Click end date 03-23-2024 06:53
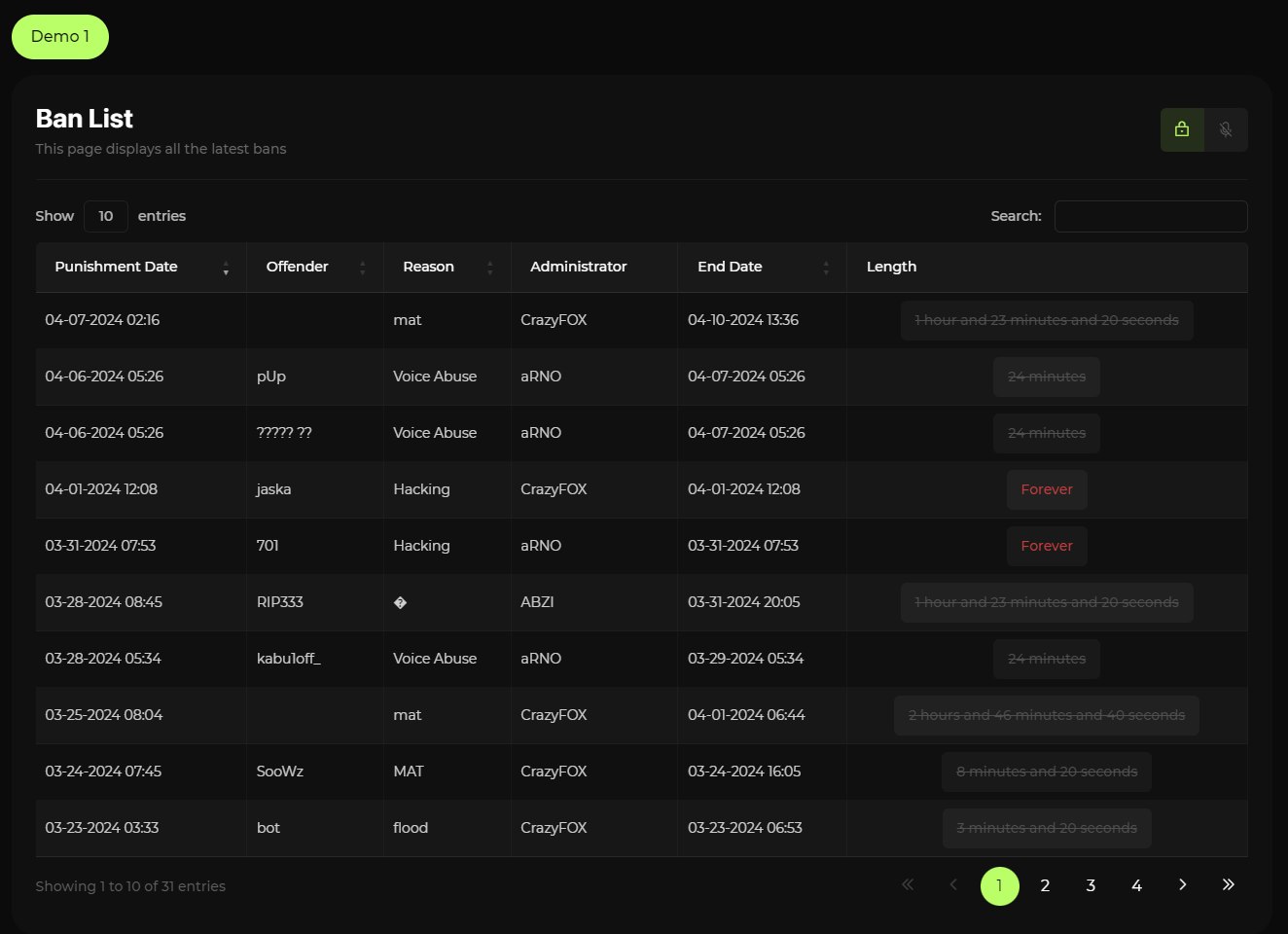The image size is (1288, 934). tap(745, 828)
